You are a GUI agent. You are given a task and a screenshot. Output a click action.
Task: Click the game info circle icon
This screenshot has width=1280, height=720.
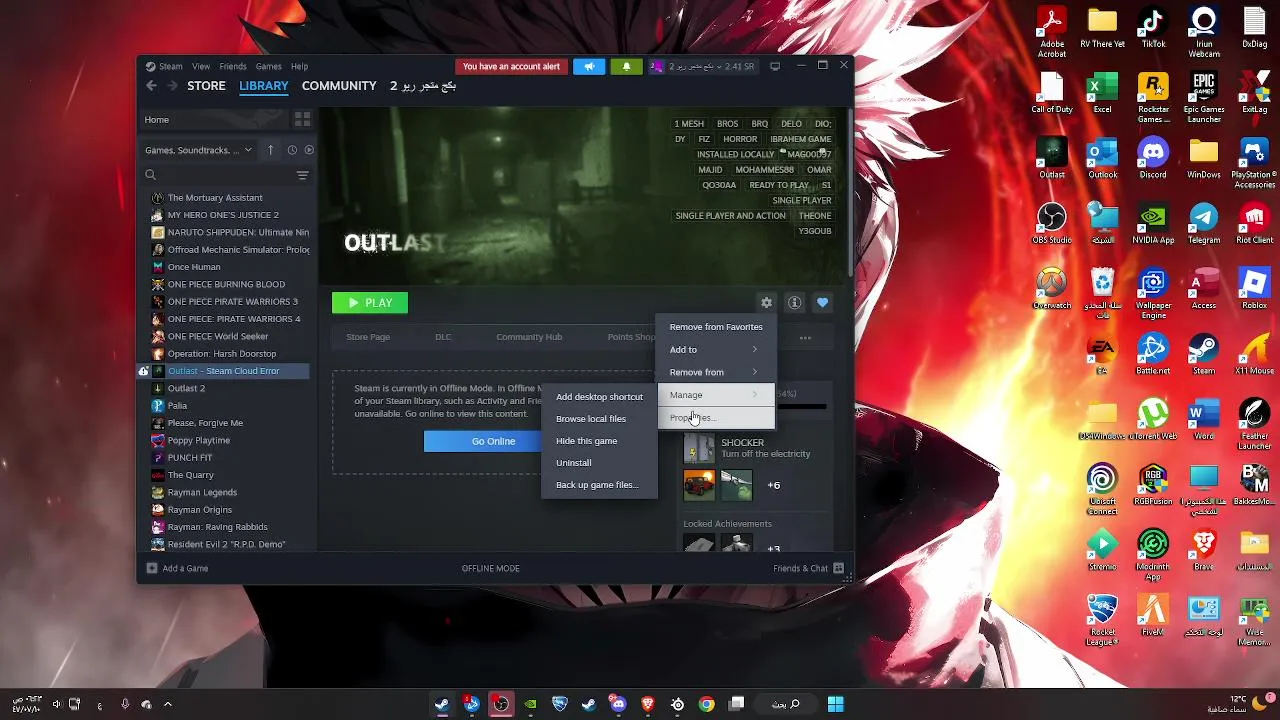794,302
